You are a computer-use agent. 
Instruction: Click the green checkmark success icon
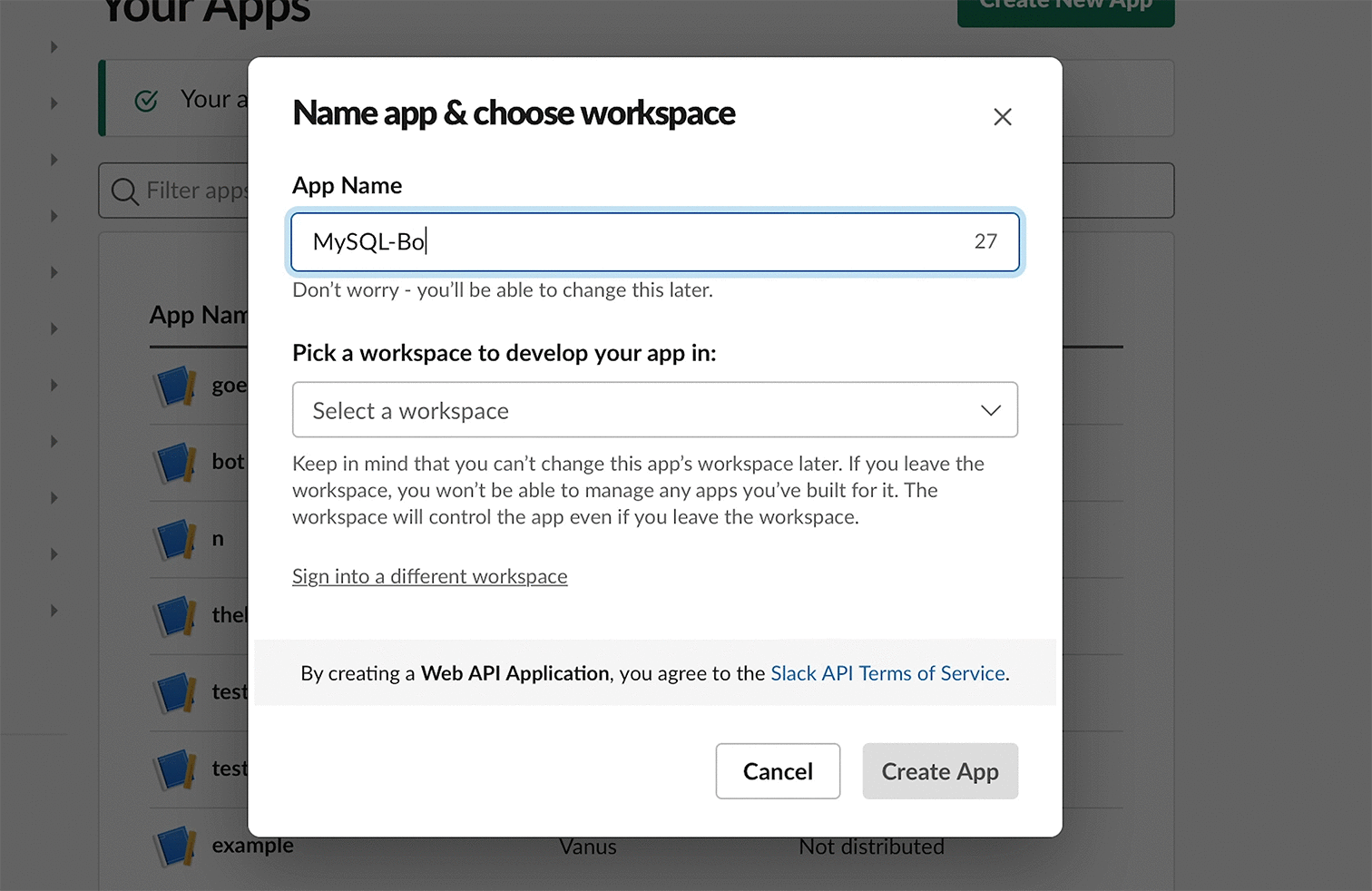pyautogui.click(x=146, y=101)
